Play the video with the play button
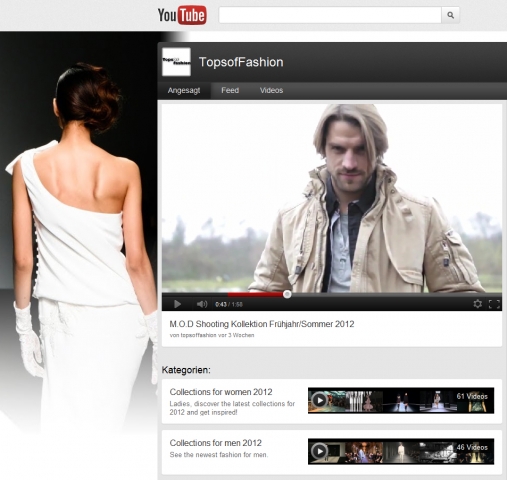507x480 pixels. coord(177,304)
